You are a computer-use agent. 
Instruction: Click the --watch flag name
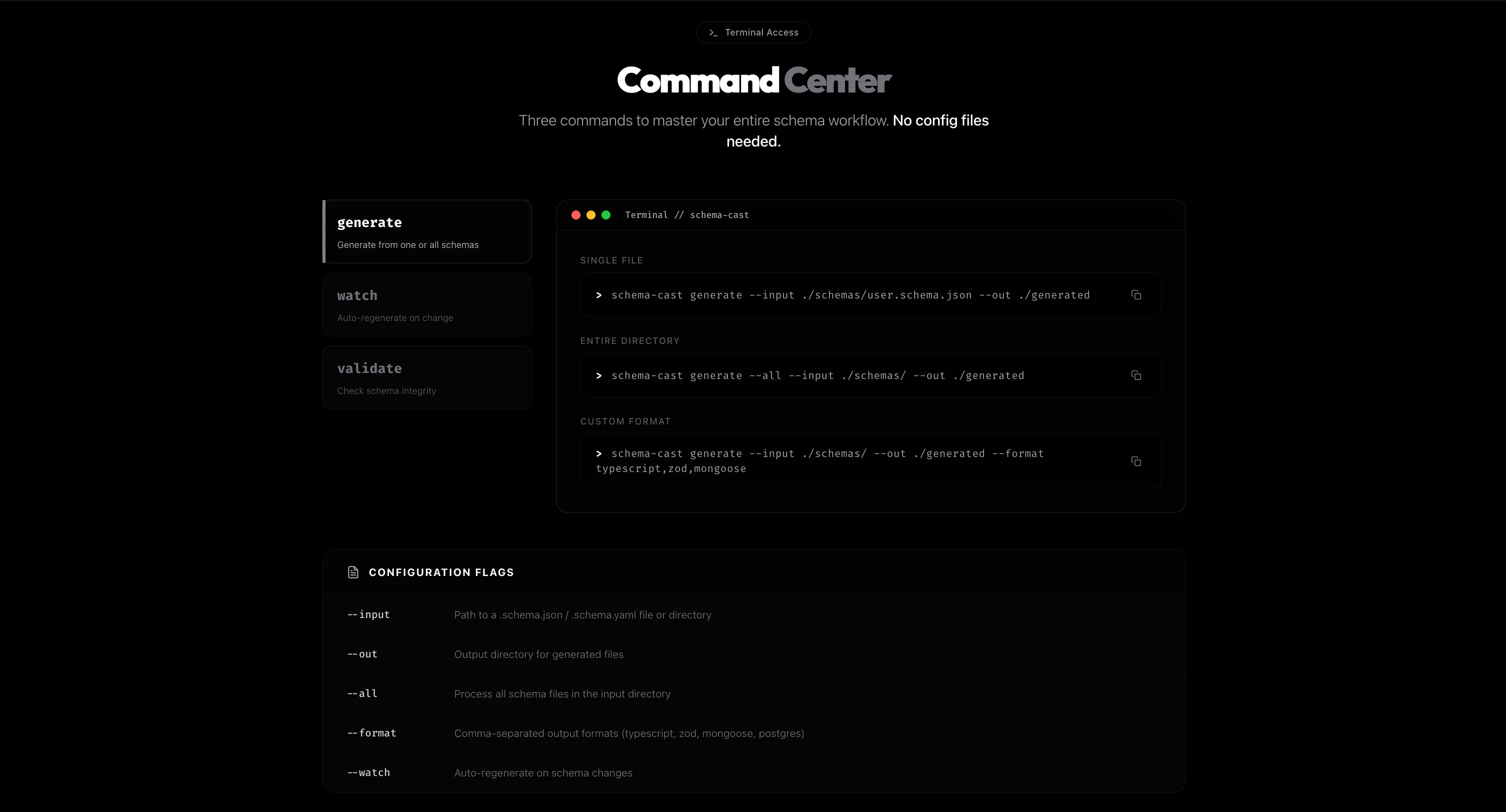(x=368, y=772)
